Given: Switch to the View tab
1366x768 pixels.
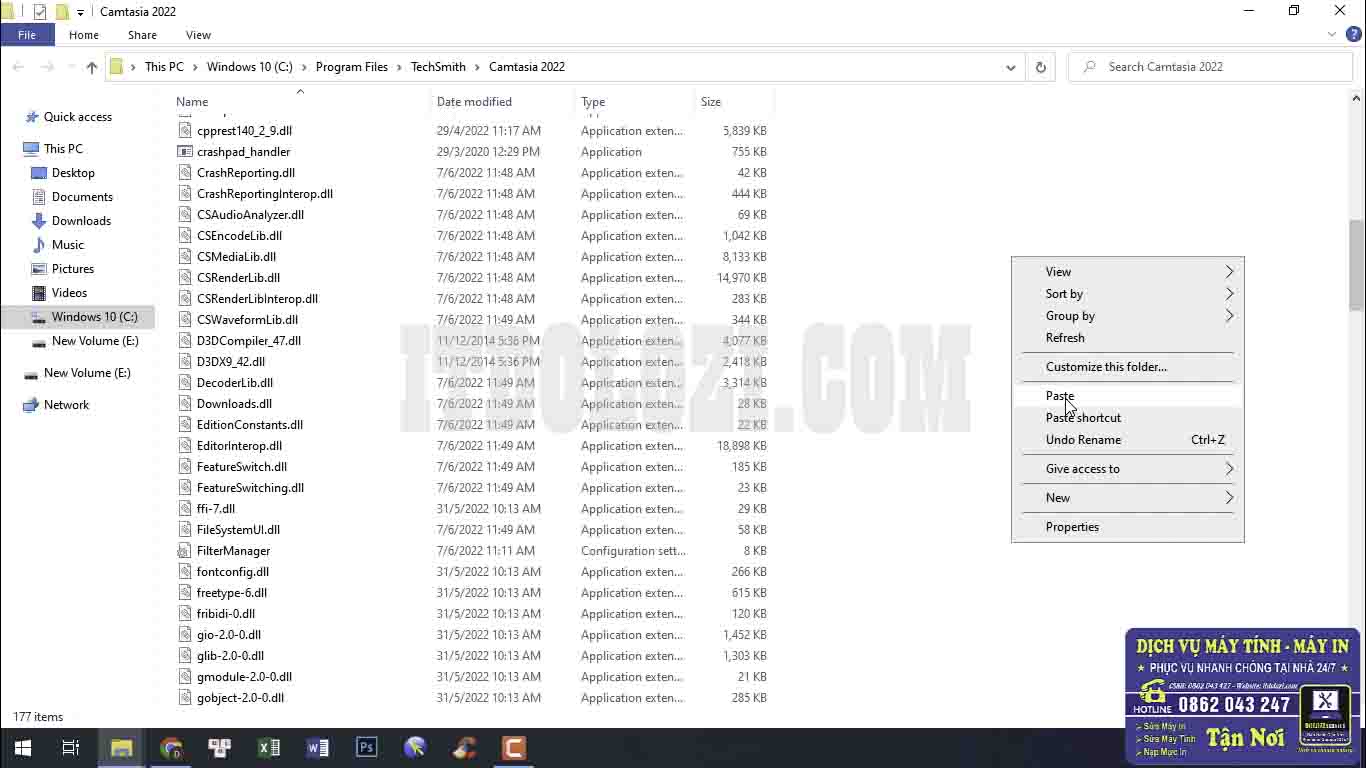Looking at the screenshot, I should pyautogui.click(x=197, y=34).
